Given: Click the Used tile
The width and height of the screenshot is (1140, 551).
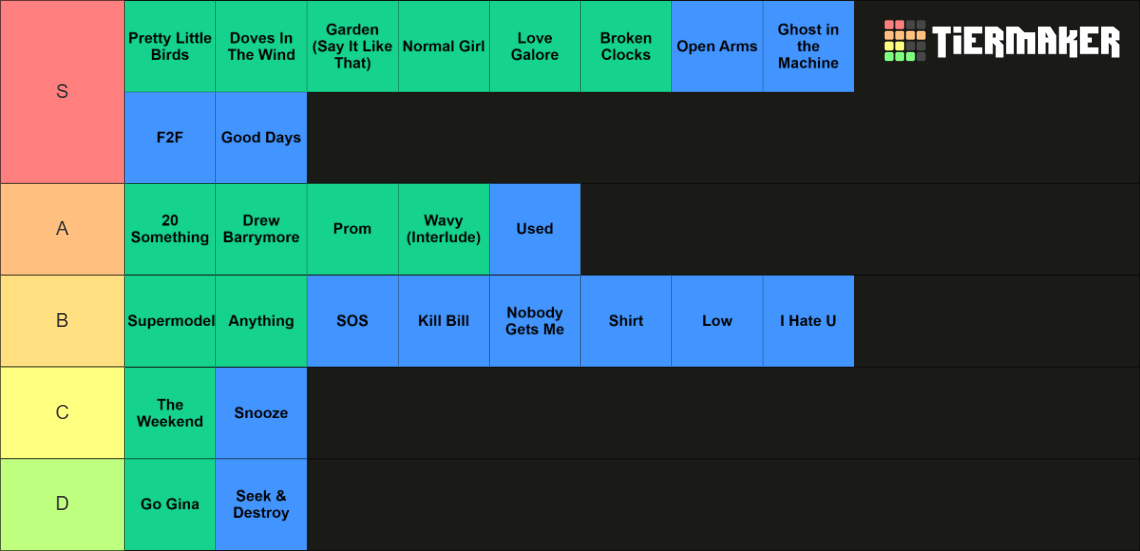Looking at the screenshot, I should point(535,229).
